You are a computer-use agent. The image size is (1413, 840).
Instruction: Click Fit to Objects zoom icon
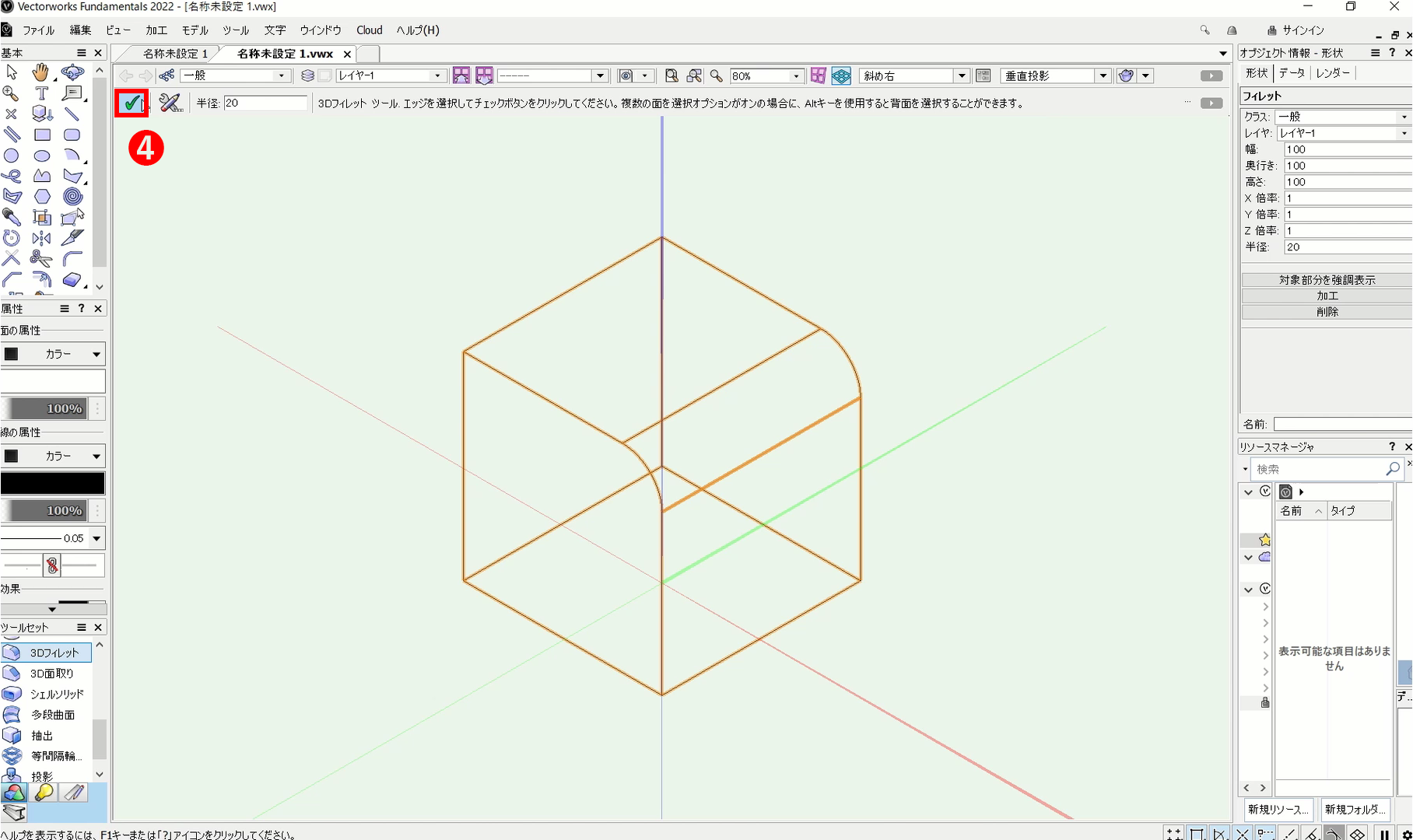694,75
